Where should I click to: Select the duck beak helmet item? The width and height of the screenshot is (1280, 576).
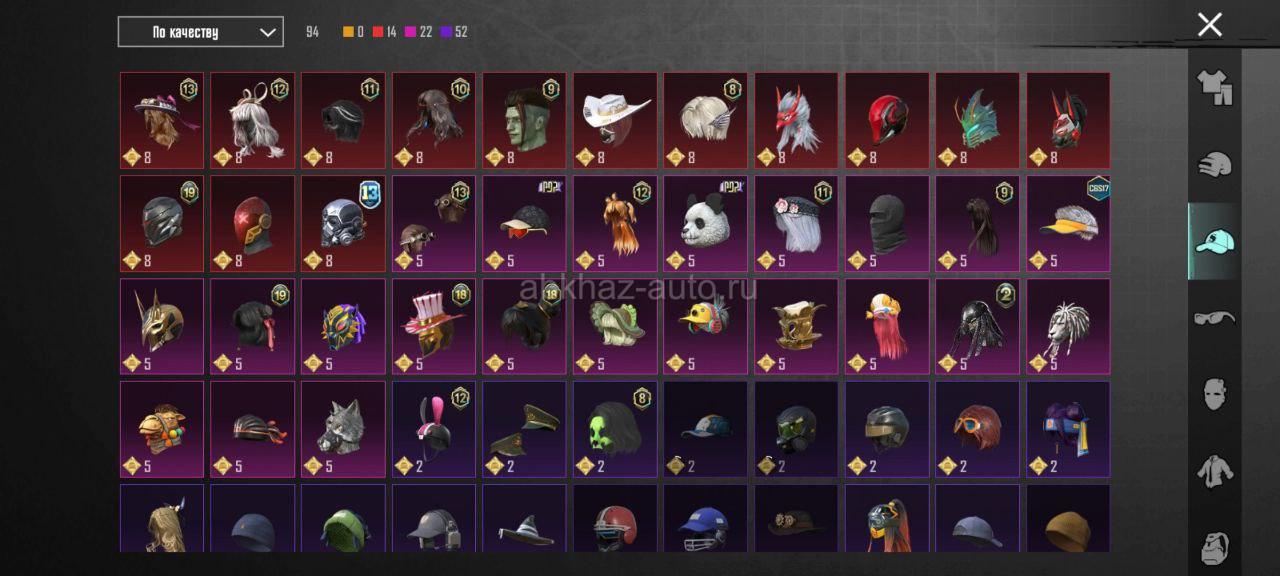pyautogui.click(x=705, y=325)
